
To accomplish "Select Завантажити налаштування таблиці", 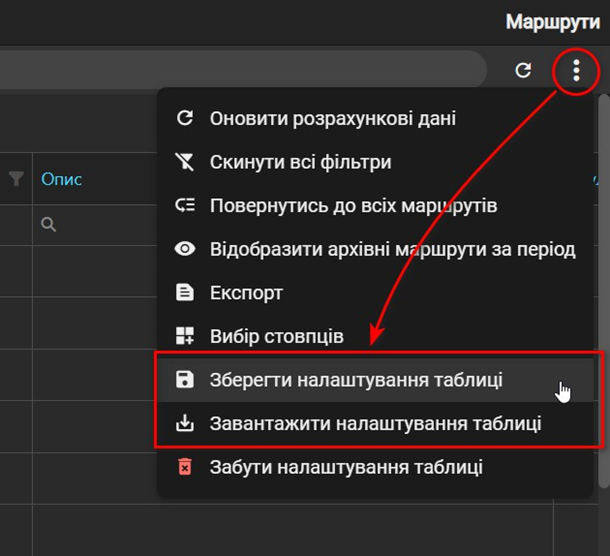I will point(375,423).
